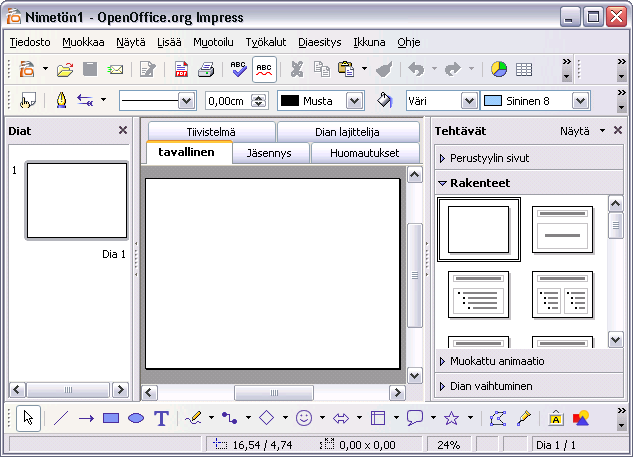Screen dimensions: 633x457
Task: Select the Symbol Shapes smiley tool
Action: (304, 418)
